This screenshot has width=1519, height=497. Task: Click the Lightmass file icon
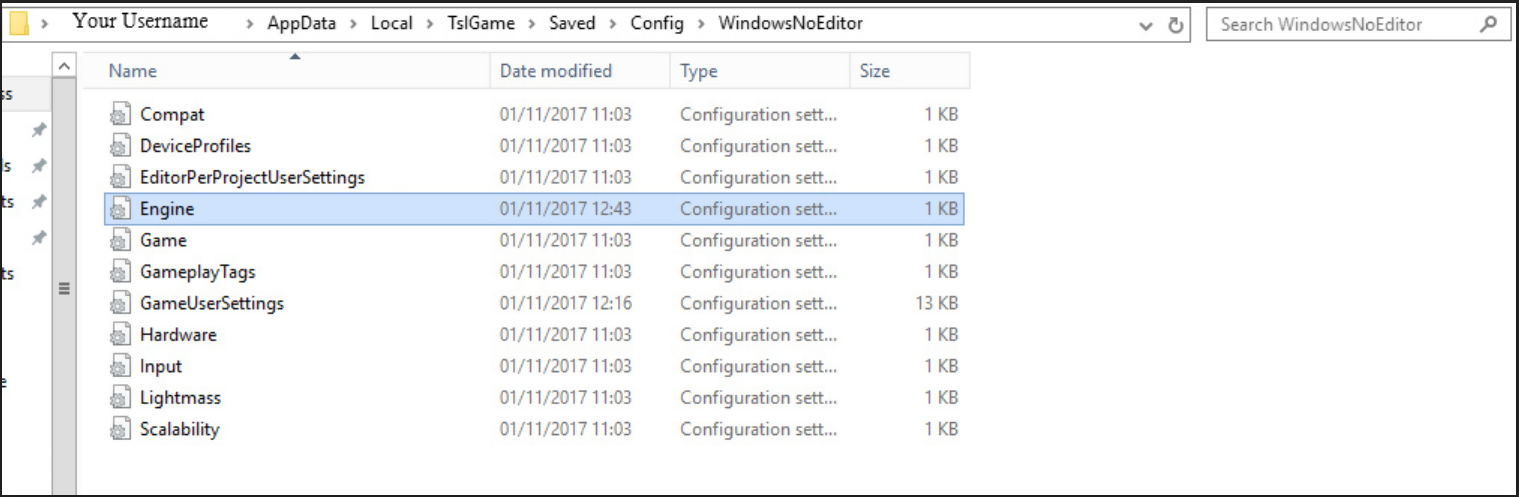(x=120, y=398)
